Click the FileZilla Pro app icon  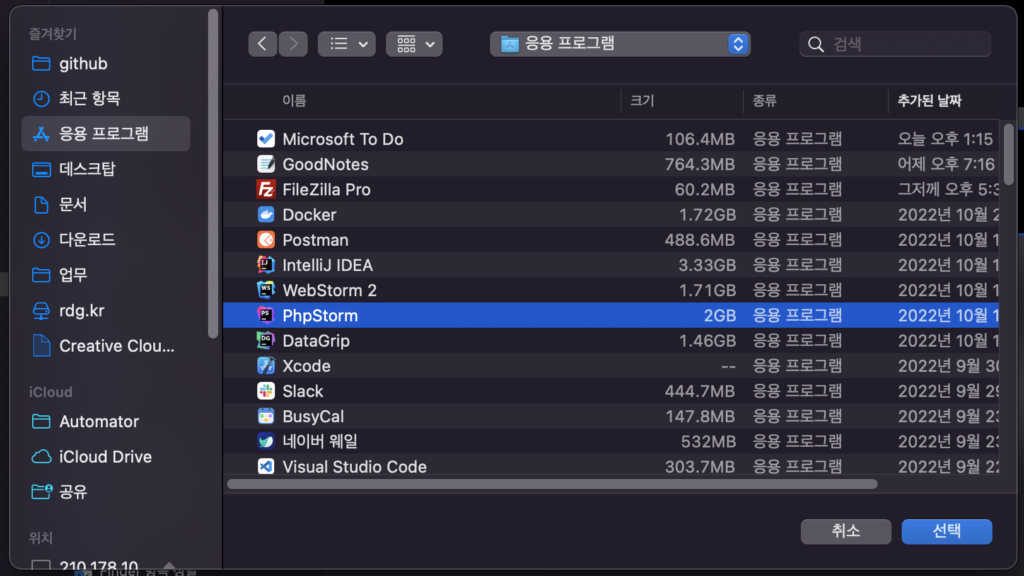266,189
